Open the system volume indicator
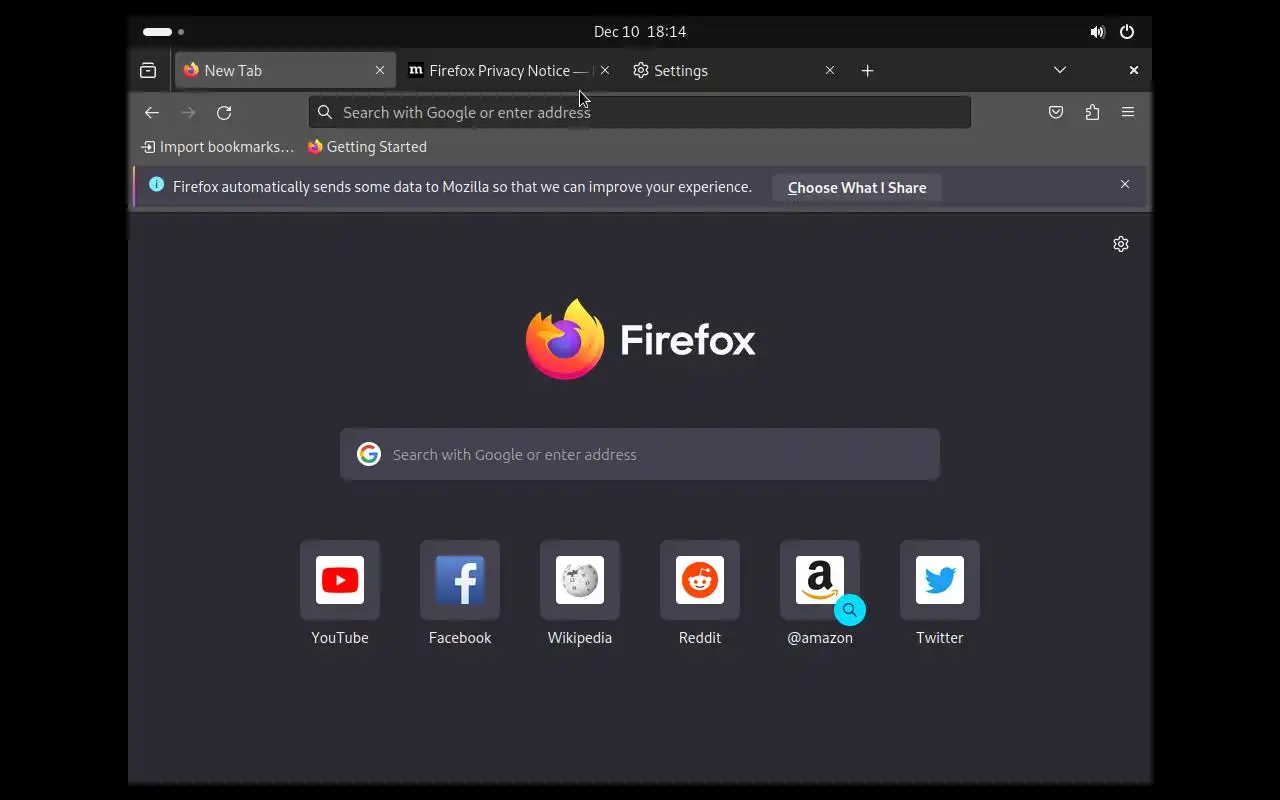This screenshot has height=800, width=1280. pyautogui.click(x=1097, y=32)
